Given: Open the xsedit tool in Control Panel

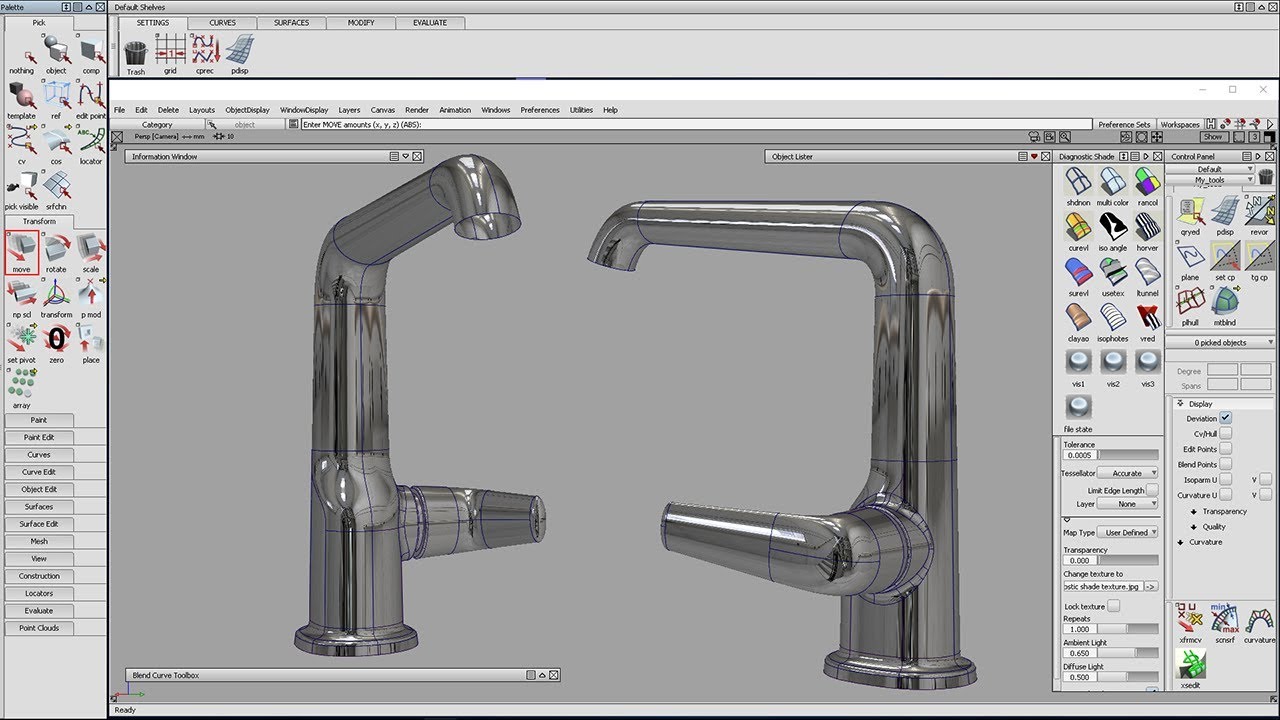Looking at the screenshot, I should pyautogui.click(x=1190, y=668).
